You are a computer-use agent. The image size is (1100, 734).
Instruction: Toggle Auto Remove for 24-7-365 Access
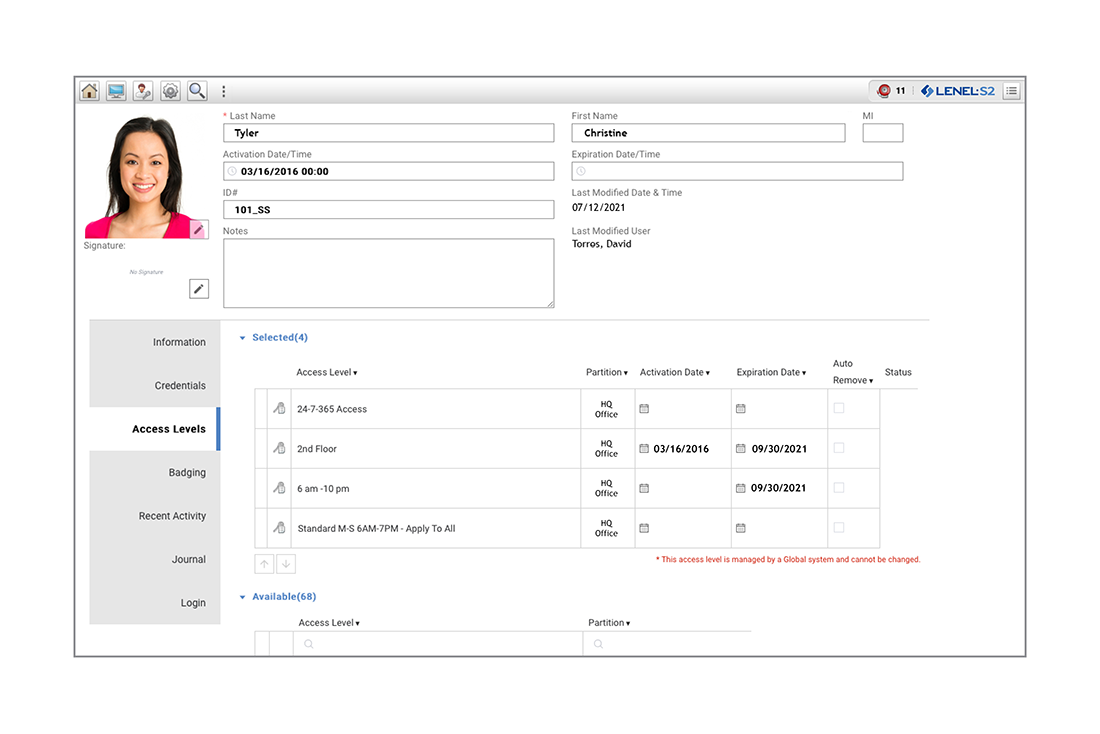point(839,408)
